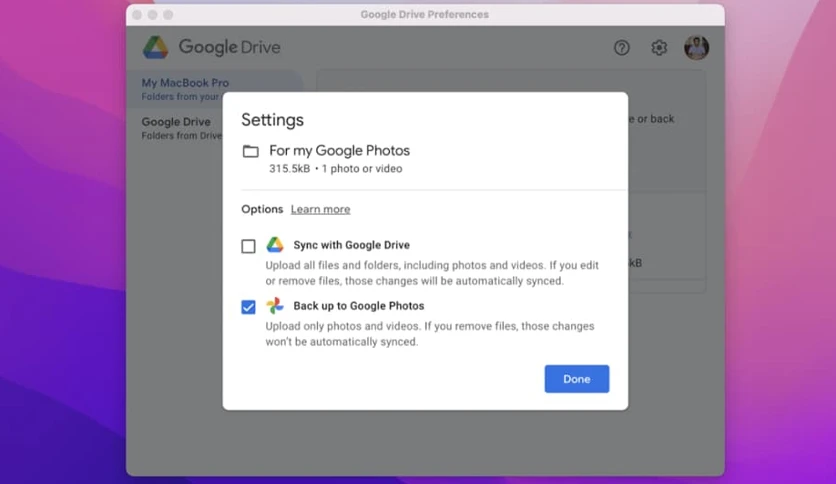Click the 'For my Google Photos' folder name

point(340,151)
